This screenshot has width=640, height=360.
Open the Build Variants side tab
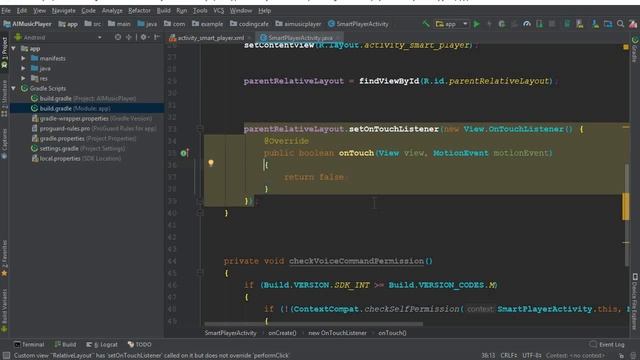(x=4, y=310)
